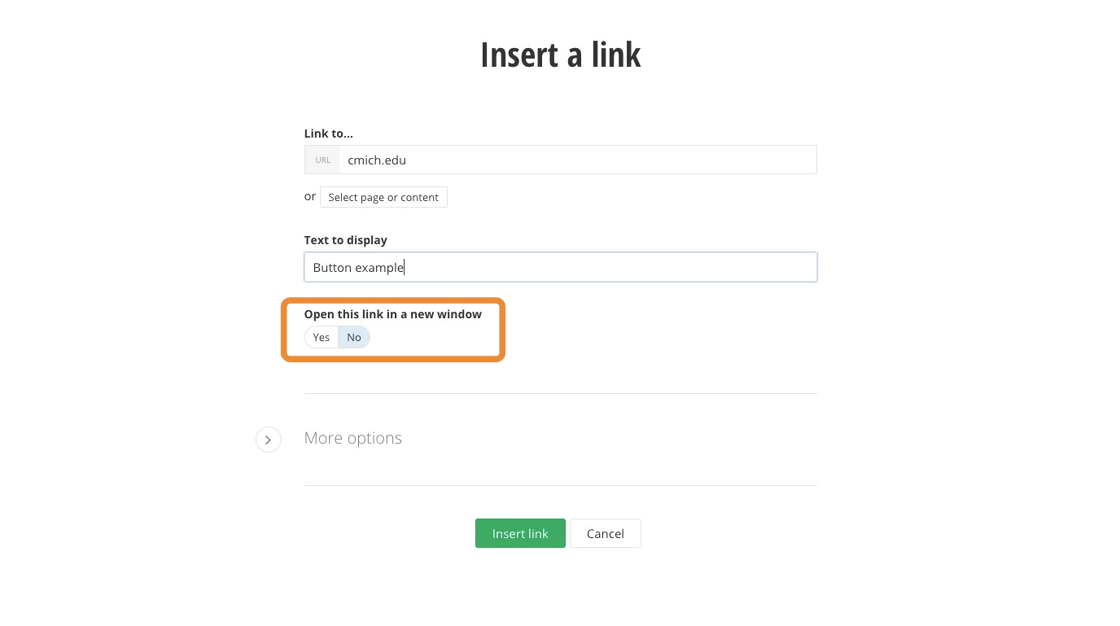Click the 'Link to...' field label

[x=328, y=133]
